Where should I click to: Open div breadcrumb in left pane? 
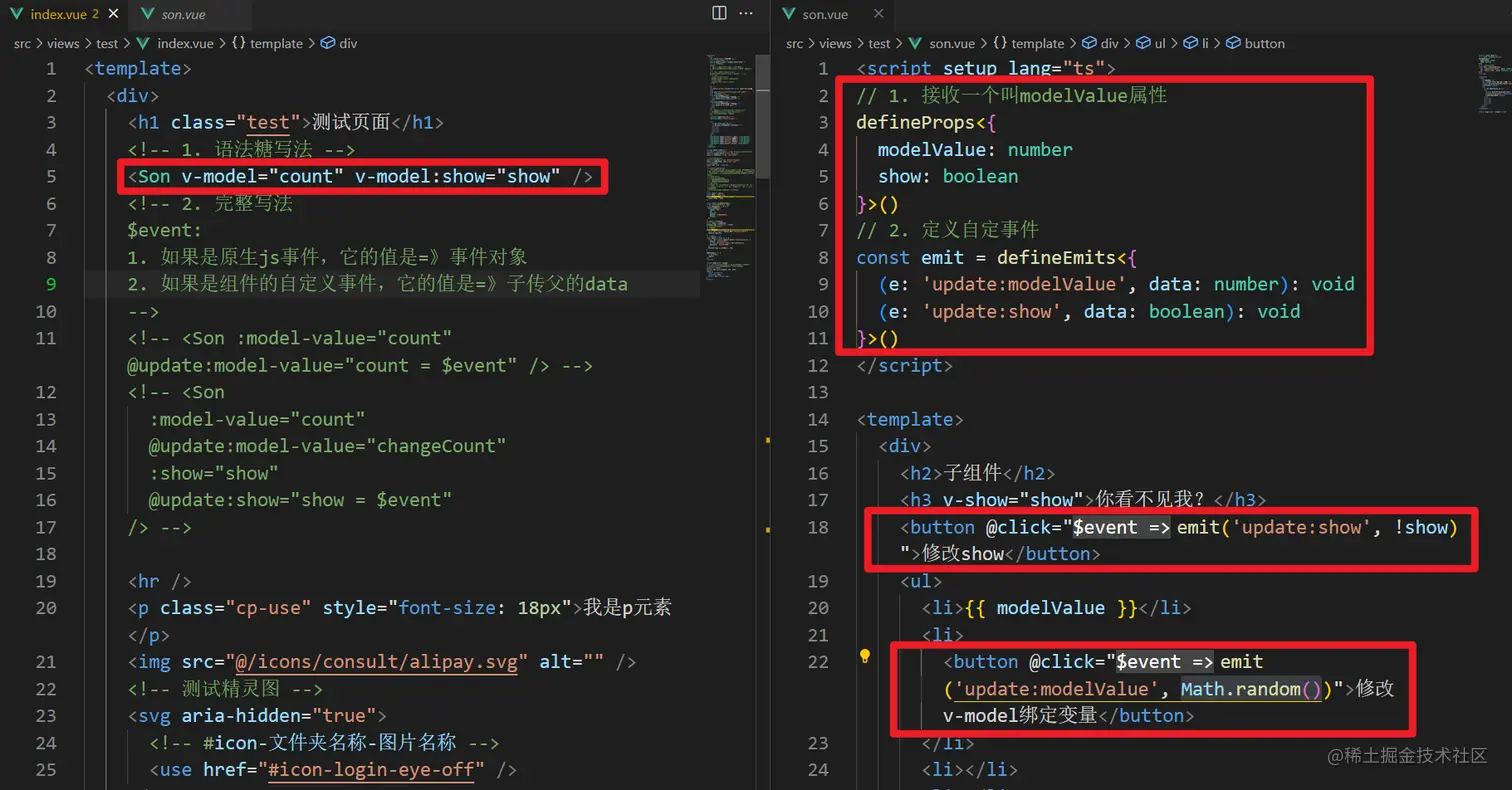point(339,43)
